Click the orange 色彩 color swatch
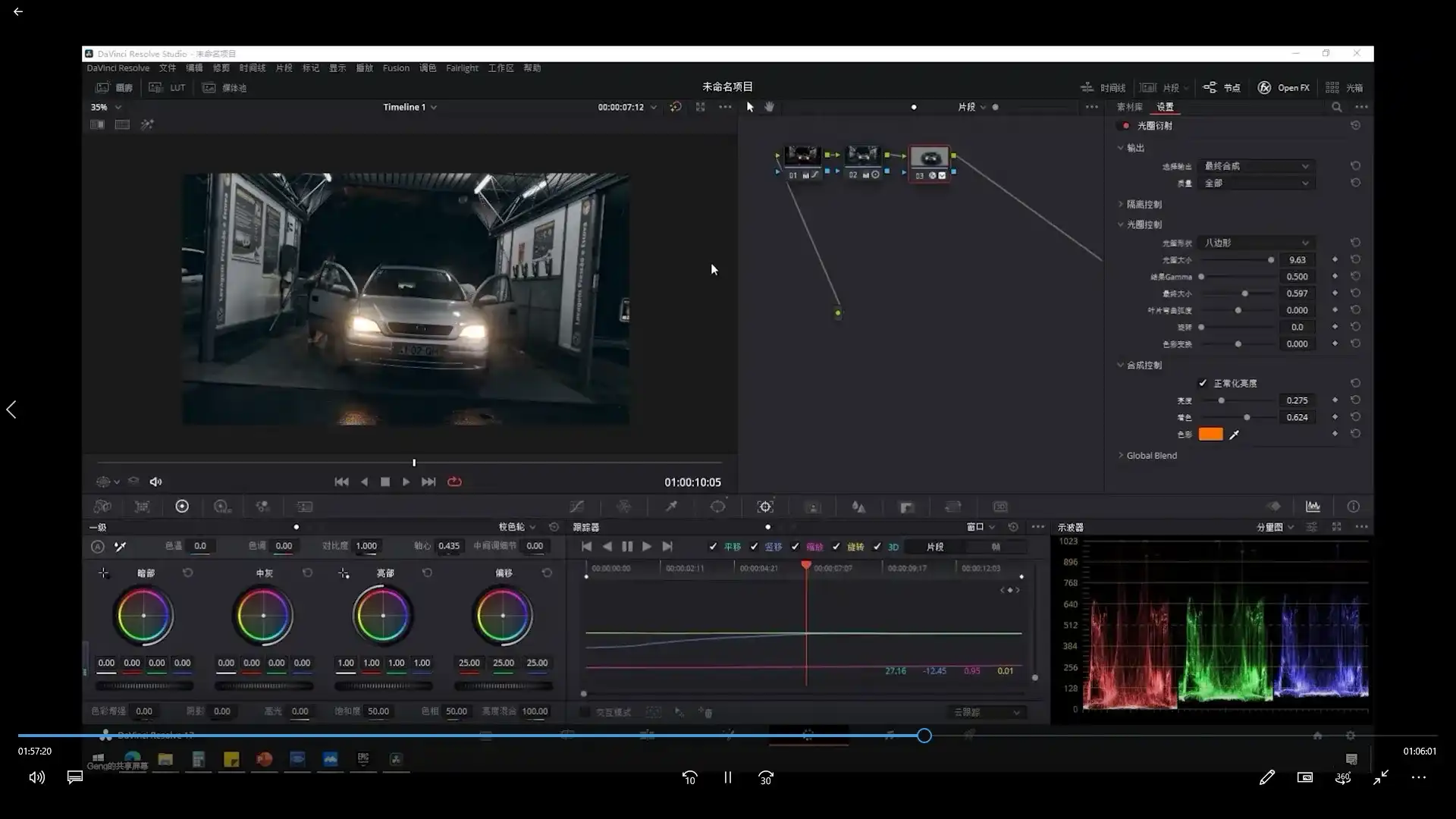This screenshot has height=819, width=1456. [1210, 435]
